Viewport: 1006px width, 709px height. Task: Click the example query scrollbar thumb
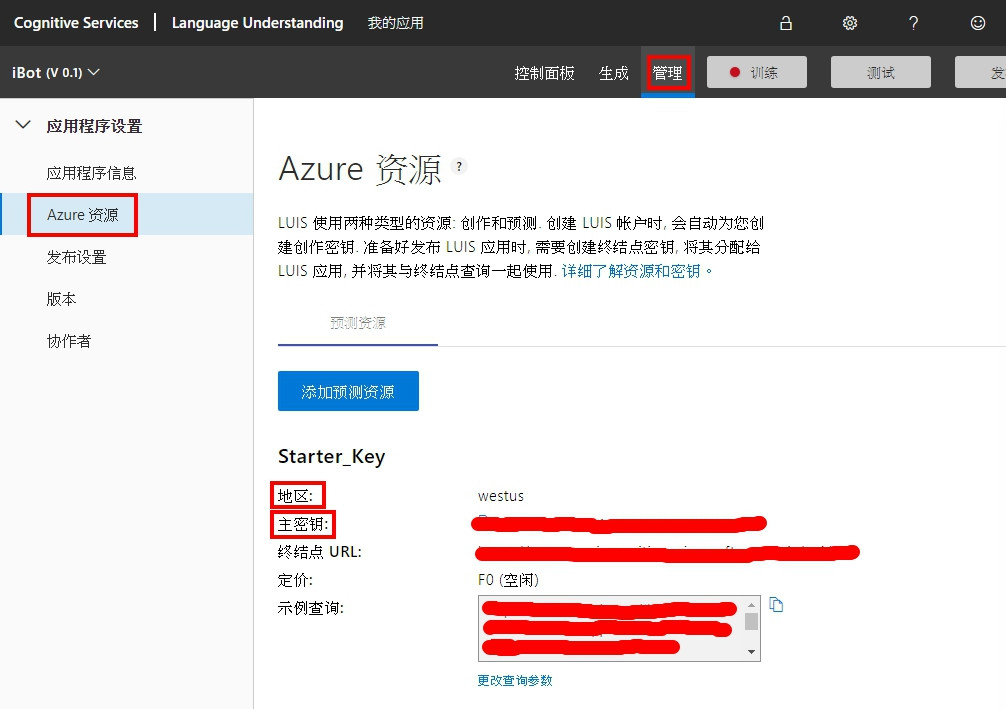pos(751,622)
